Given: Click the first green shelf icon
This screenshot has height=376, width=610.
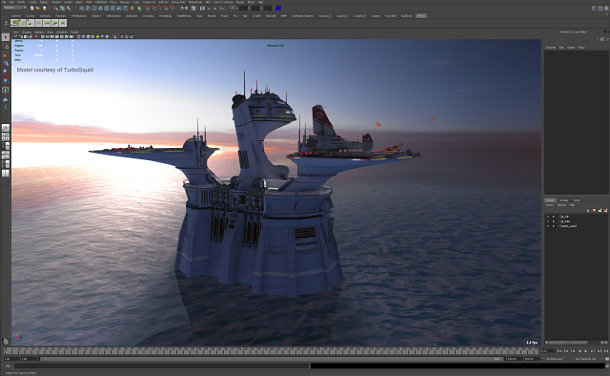Looking at the screenshot, I should pos(15,23).
